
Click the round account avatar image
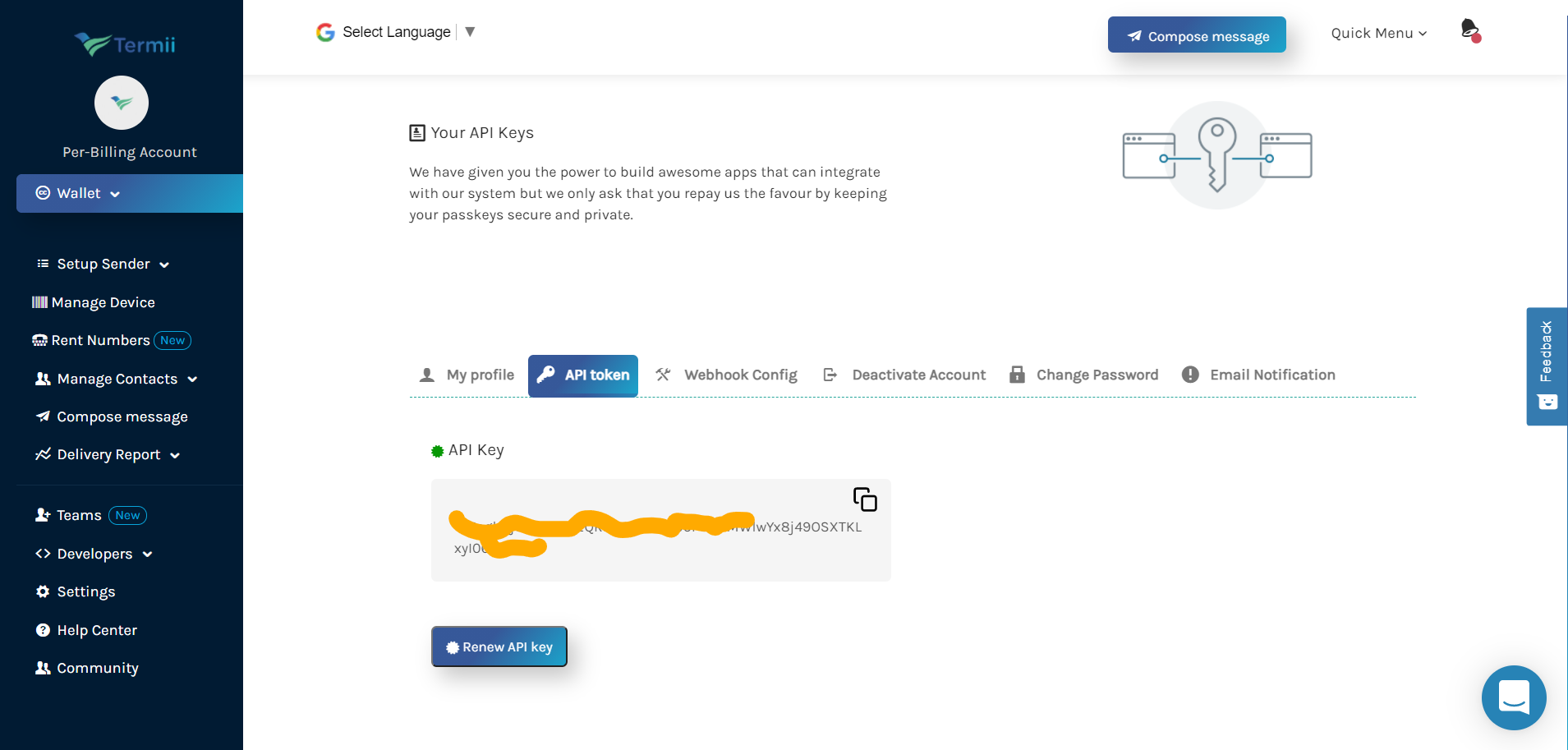[x=122, y=103]
